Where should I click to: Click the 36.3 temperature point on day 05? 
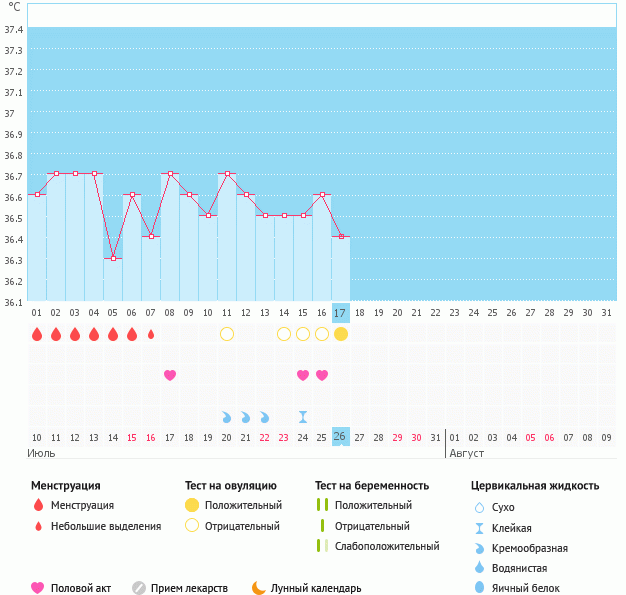point(113,258)
